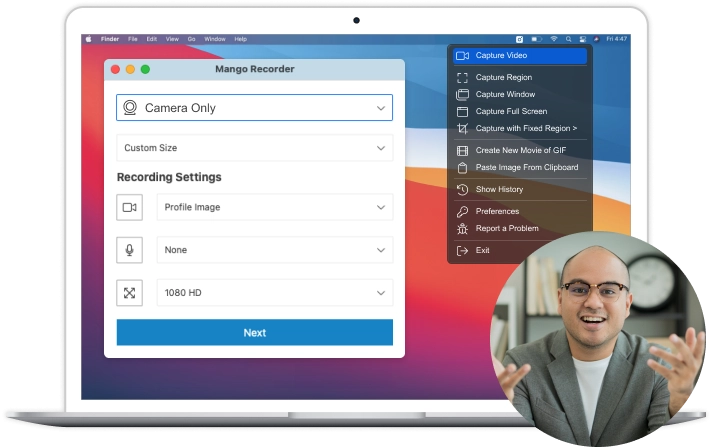
Task: Click the circular webcam preview thumbnail
Action: click(598, 339)
